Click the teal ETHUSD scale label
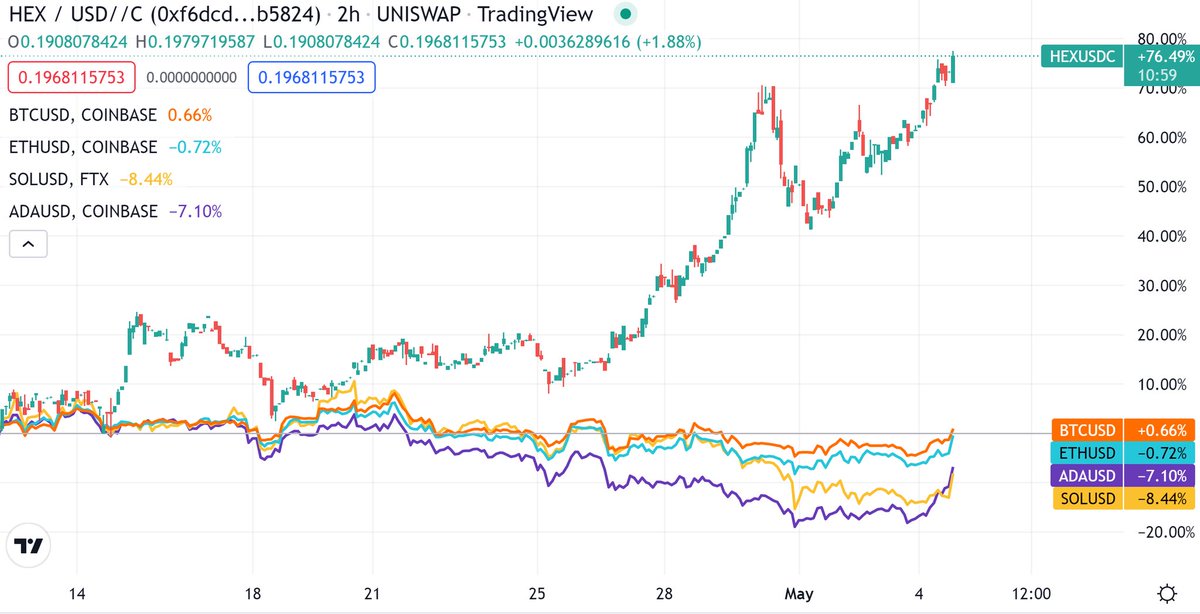Image resolution: width=1200 pixels, height=614 pixels. pos(1087,453)
